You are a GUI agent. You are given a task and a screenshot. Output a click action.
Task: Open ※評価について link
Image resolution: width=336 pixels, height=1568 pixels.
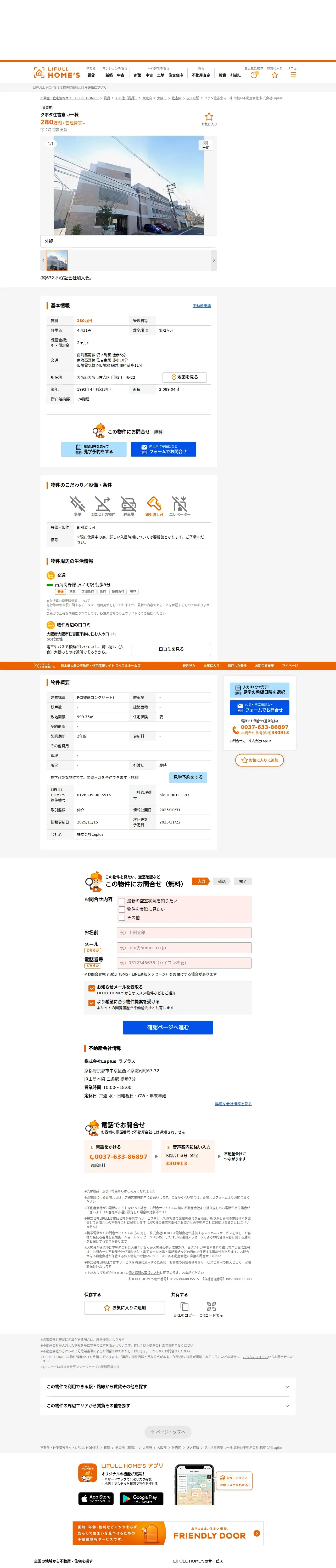coord(96,88)
